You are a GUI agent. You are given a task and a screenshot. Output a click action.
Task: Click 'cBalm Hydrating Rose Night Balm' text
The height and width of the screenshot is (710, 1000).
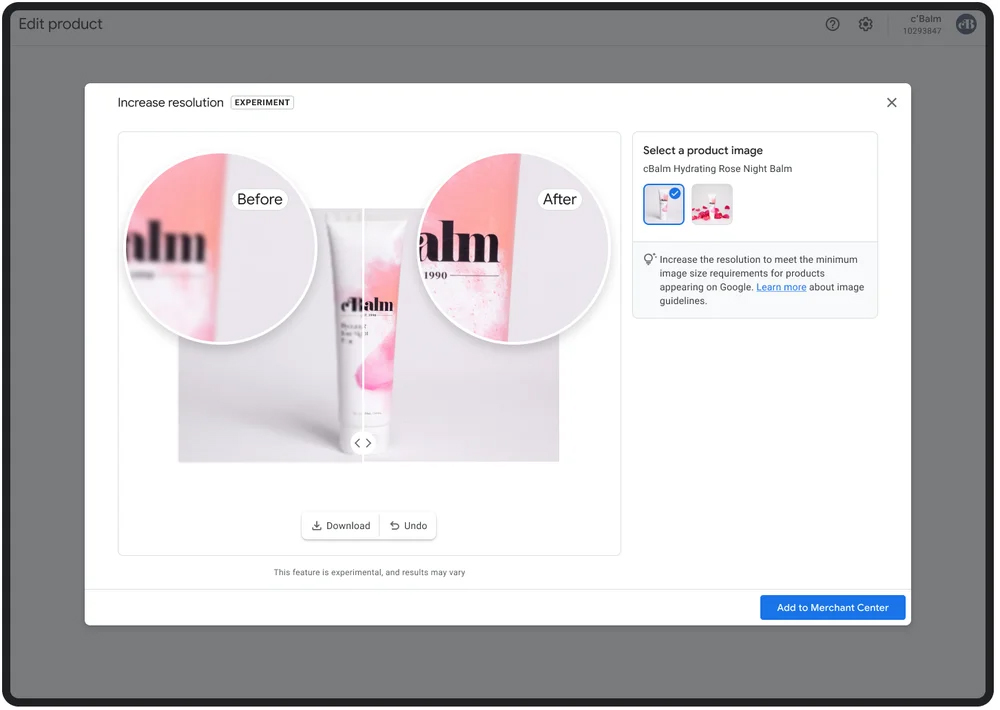point(717,169)
